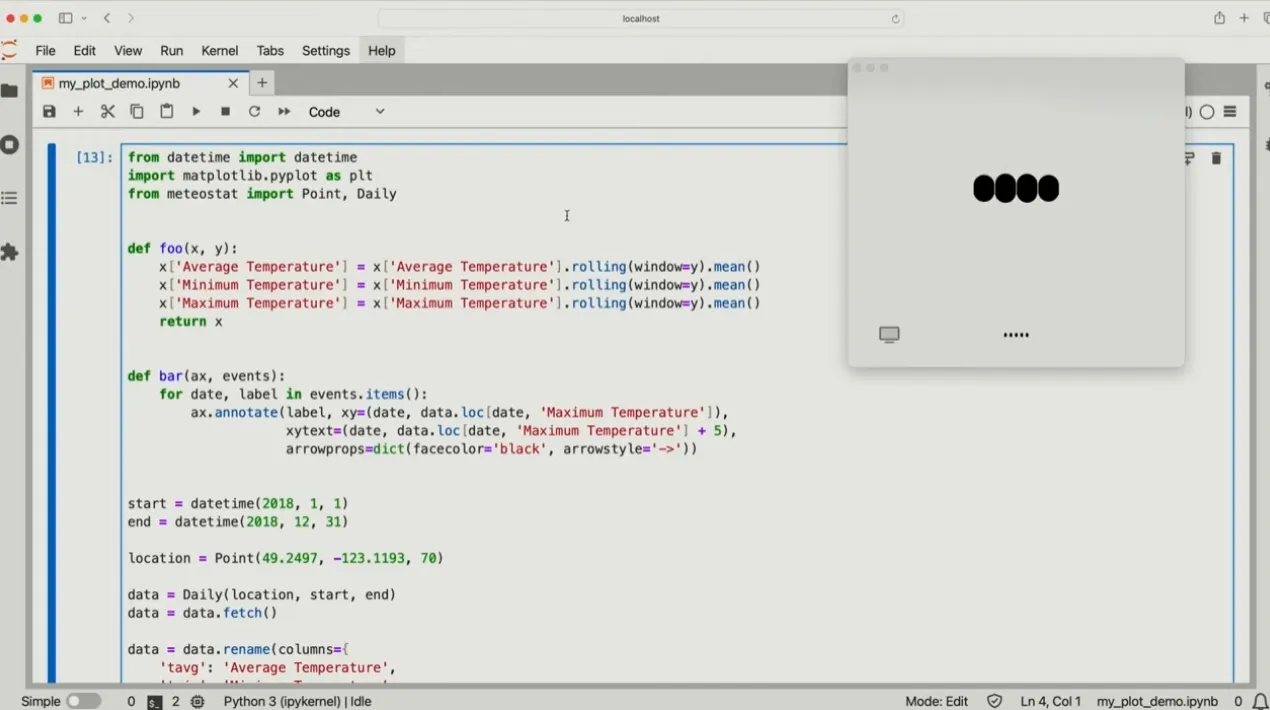Insert a new cell with plus icon

(x=78, y=112)
